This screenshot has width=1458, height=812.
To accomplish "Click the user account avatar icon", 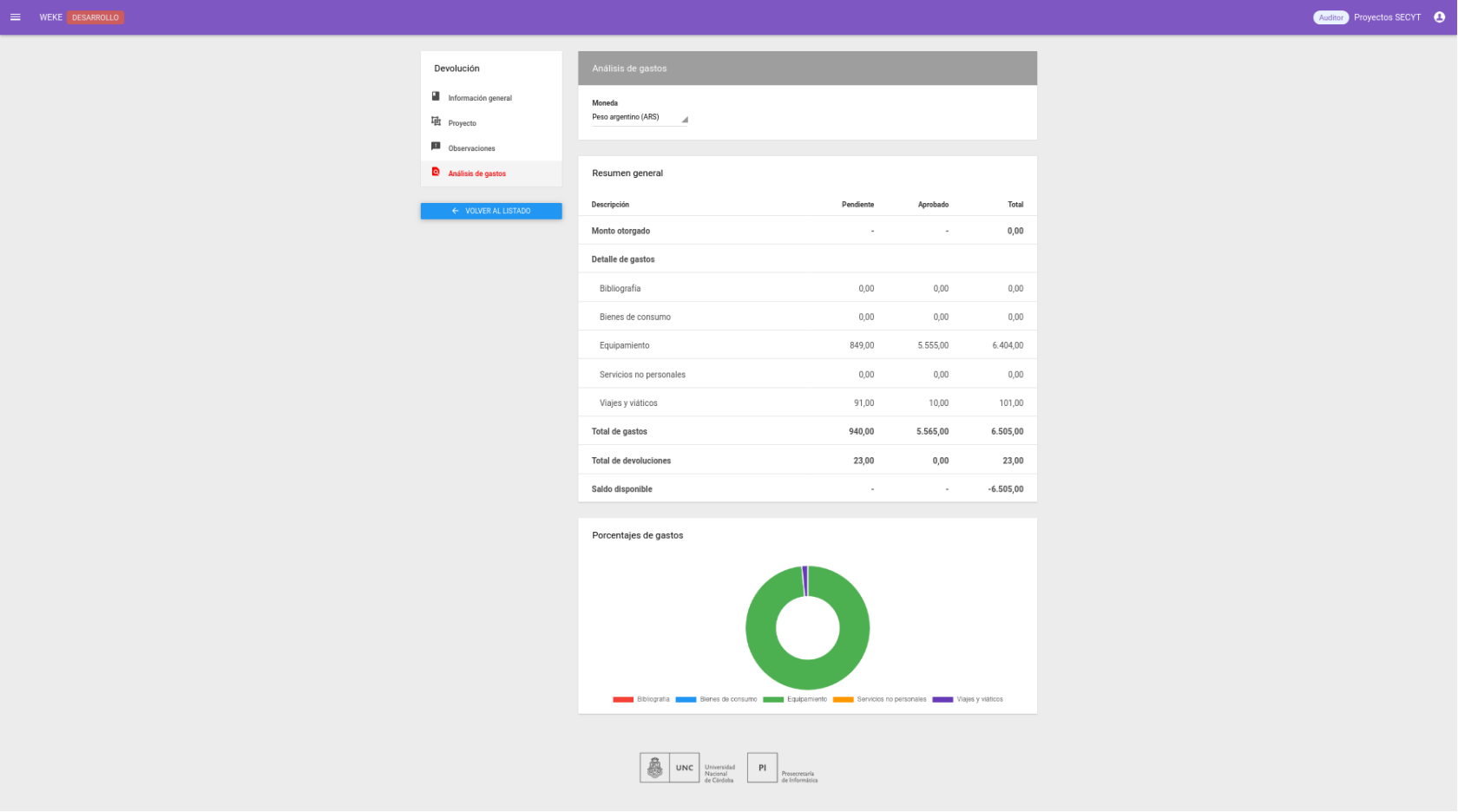I will click(x=1439, y=17).
